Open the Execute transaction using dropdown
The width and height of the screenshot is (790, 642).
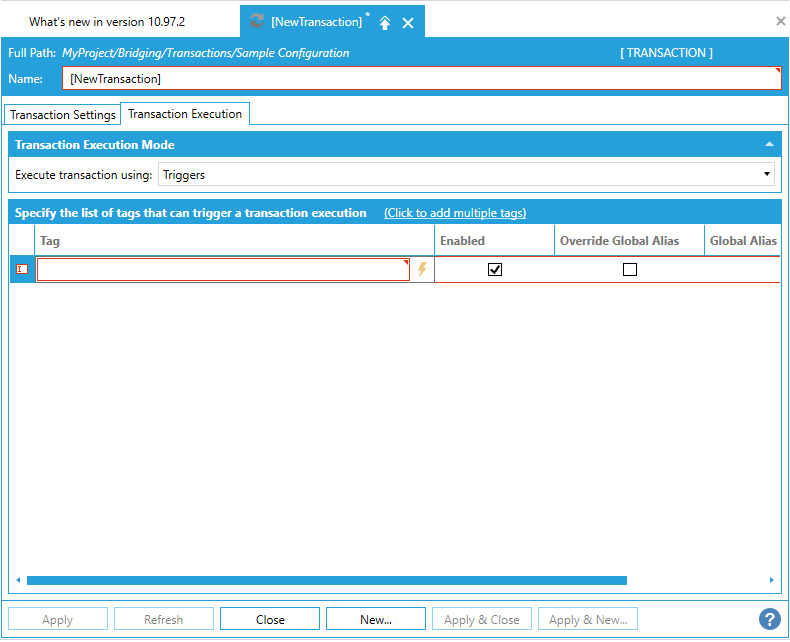[467, 174]
